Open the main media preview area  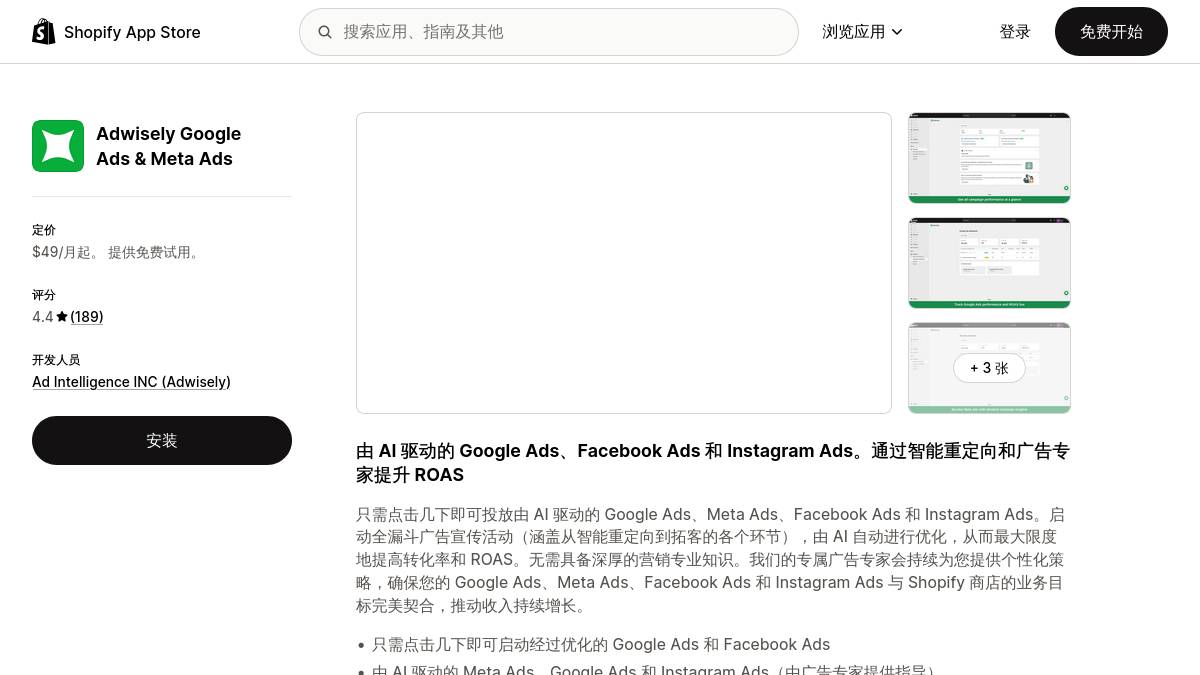point(624,263)
